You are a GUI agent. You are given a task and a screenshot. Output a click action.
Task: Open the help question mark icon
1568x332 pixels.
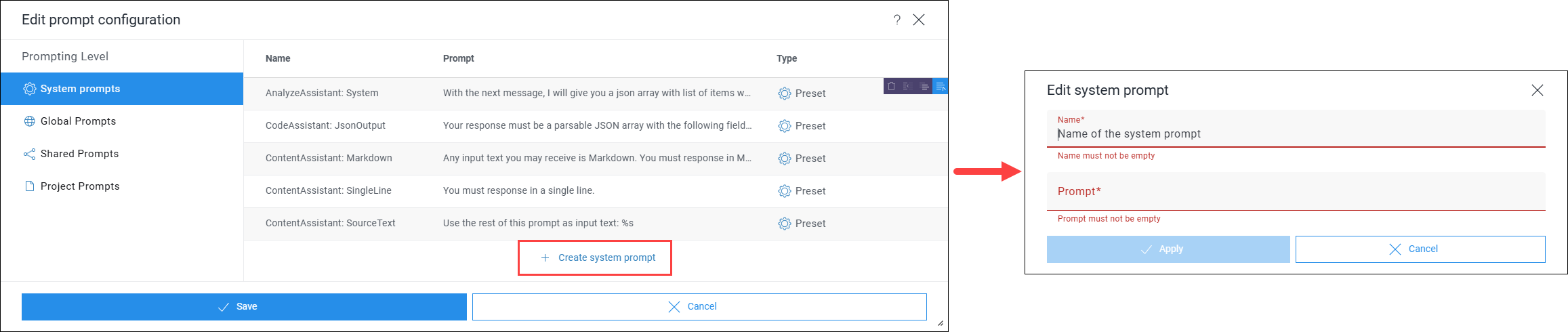pos(897,20)
